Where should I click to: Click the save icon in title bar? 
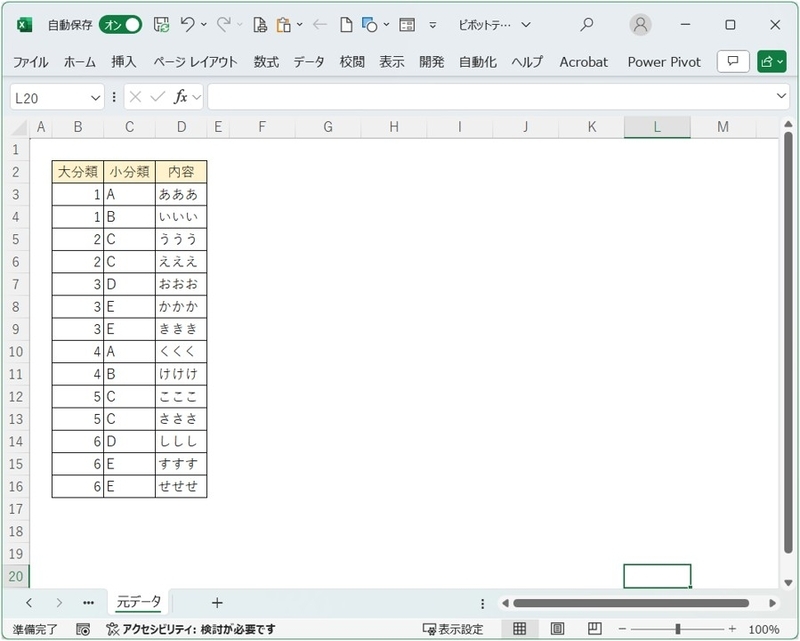point(162,24)
